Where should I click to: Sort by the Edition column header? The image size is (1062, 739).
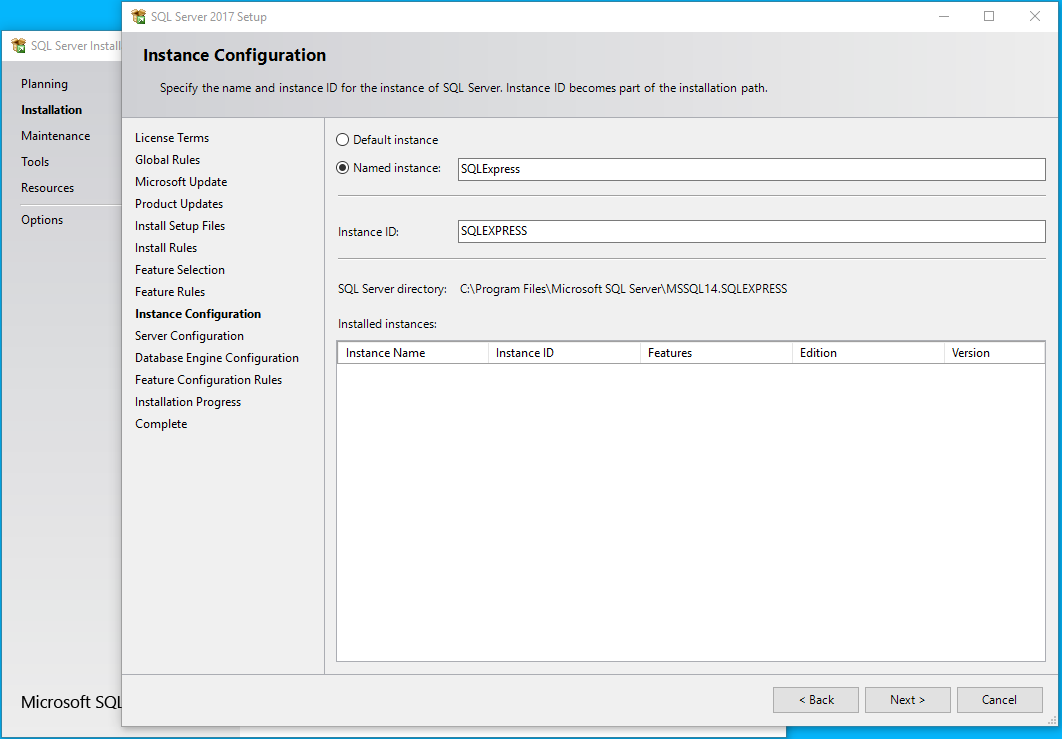click(868, 353)
